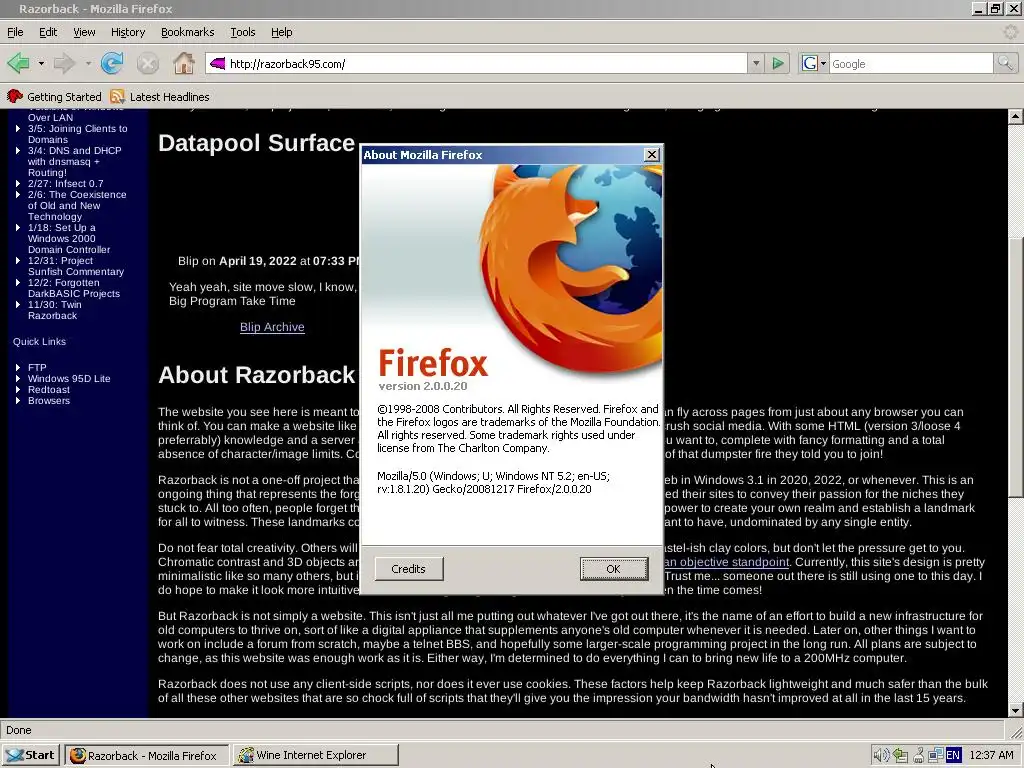Image resolution: width=1024 pixels, height=768 pixels.
Task: Click the Start button
Action: click(x=31, y=755)
